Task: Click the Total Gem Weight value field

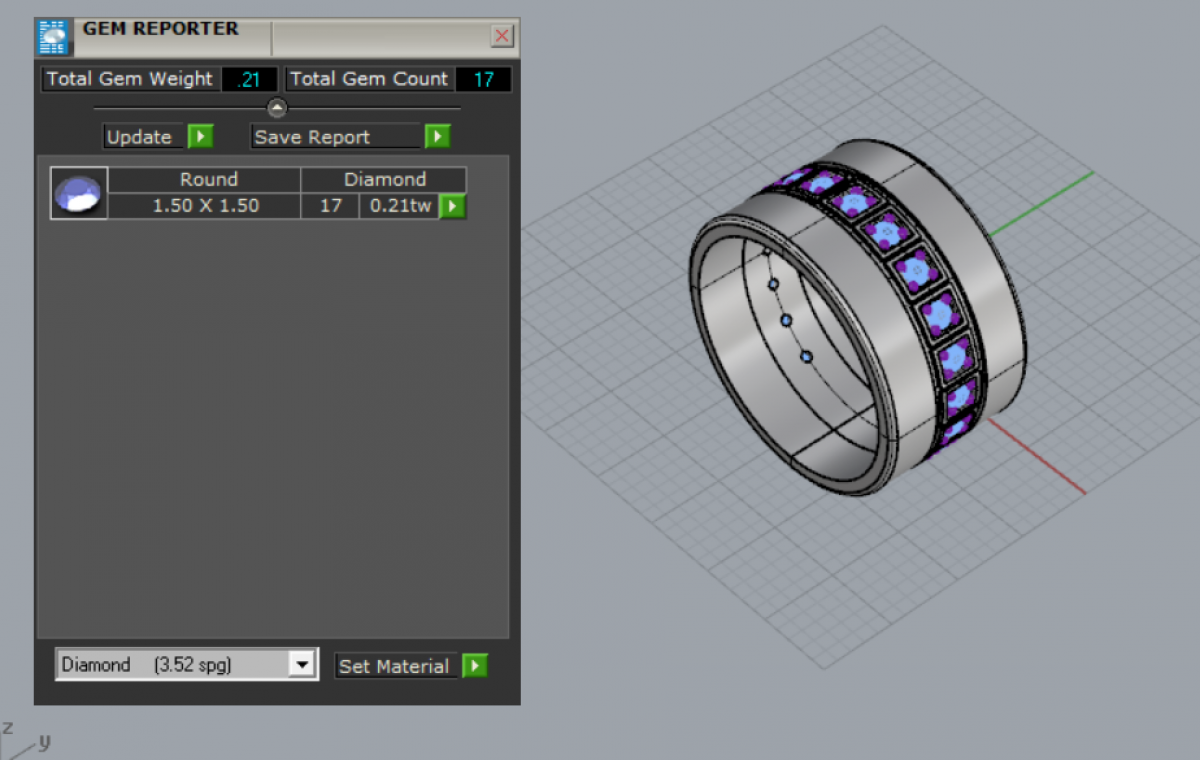Action: click(x=249, y=79)
